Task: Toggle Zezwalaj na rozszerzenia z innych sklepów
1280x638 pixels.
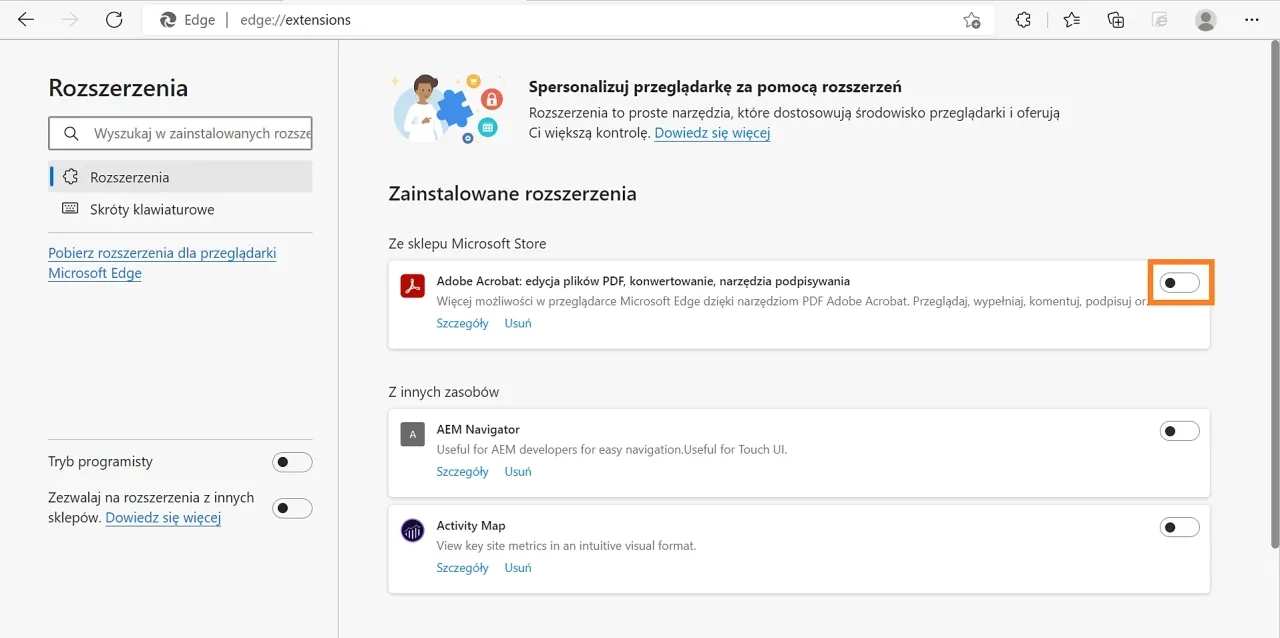Action: (x=292, y=508)
